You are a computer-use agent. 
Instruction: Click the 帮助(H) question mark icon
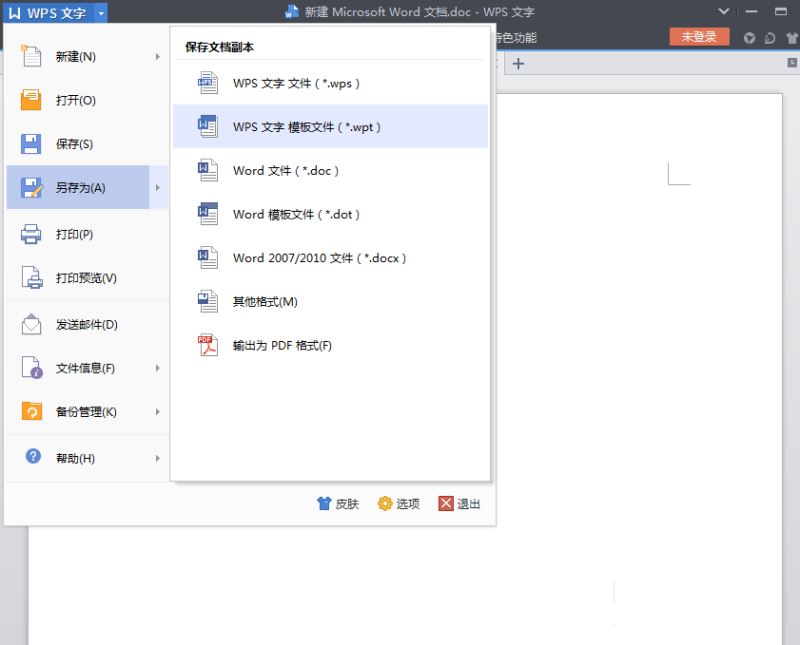(x=33, y=456)
